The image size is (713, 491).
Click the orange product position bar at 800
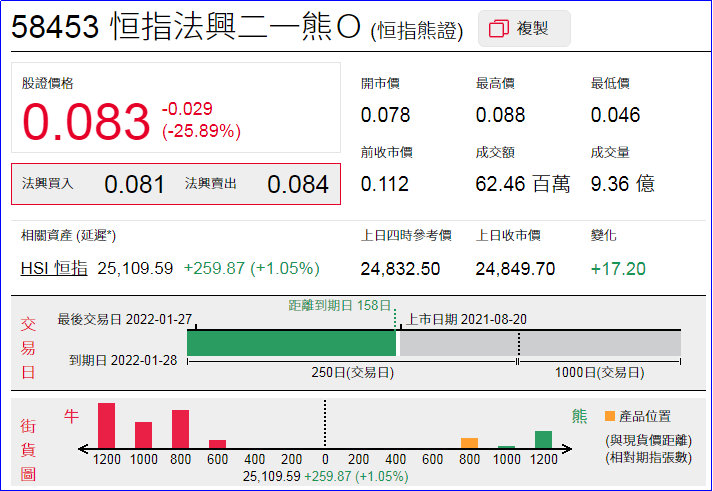coord(469,443)
